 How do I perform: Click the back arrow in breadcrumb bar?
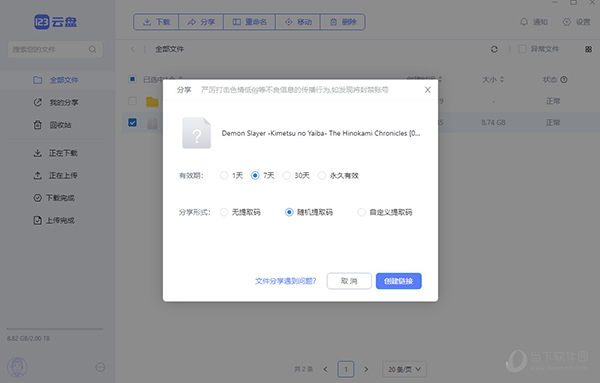(132, 49)
